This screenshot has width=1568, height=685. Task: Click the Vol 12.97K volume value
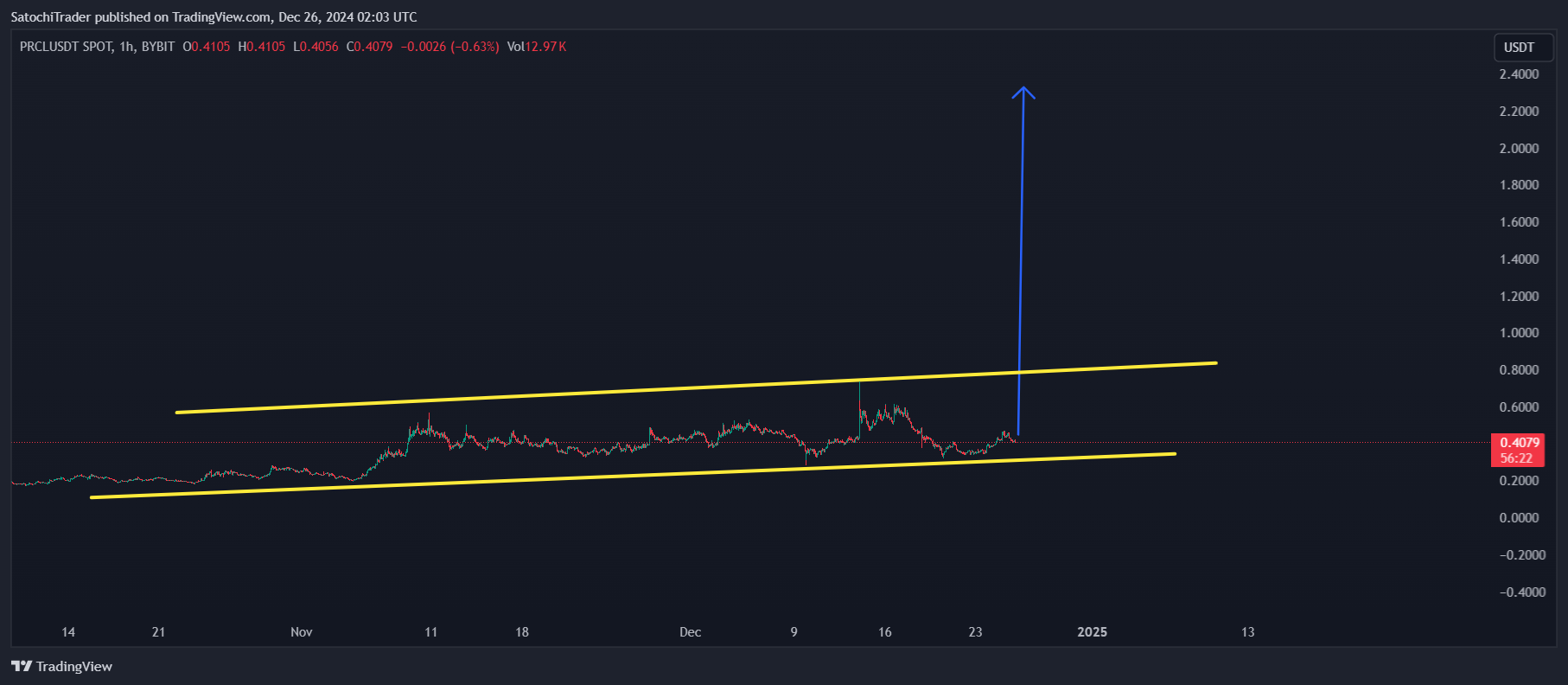537,47
